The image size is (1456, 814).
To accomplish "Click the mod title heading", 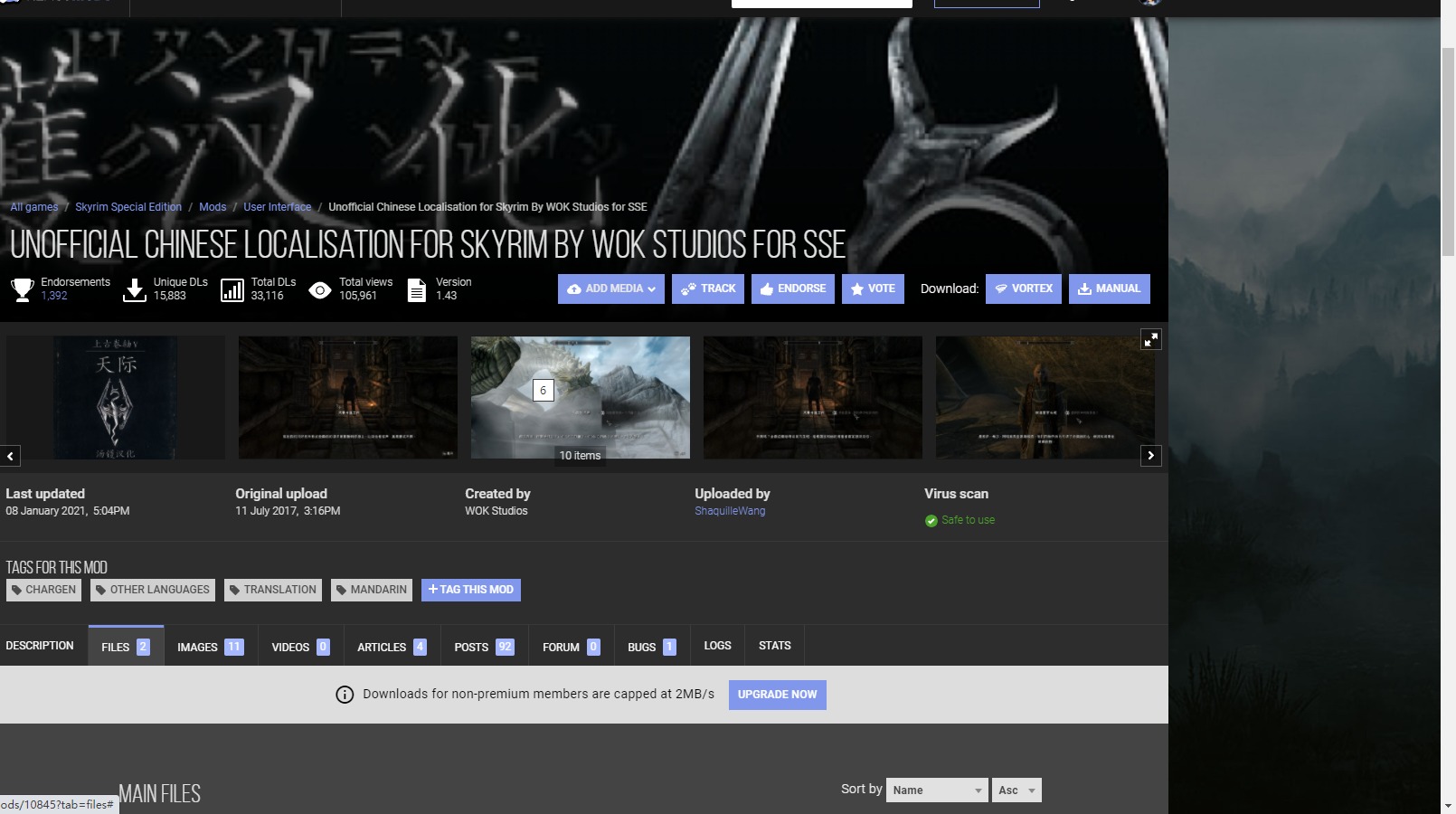I will point(428,244).
